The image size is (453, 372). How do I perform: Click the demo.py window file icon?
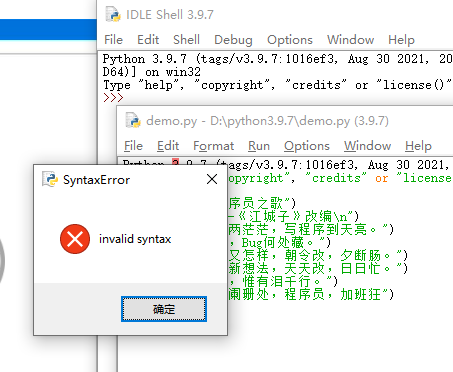click(x=133, y=120)
